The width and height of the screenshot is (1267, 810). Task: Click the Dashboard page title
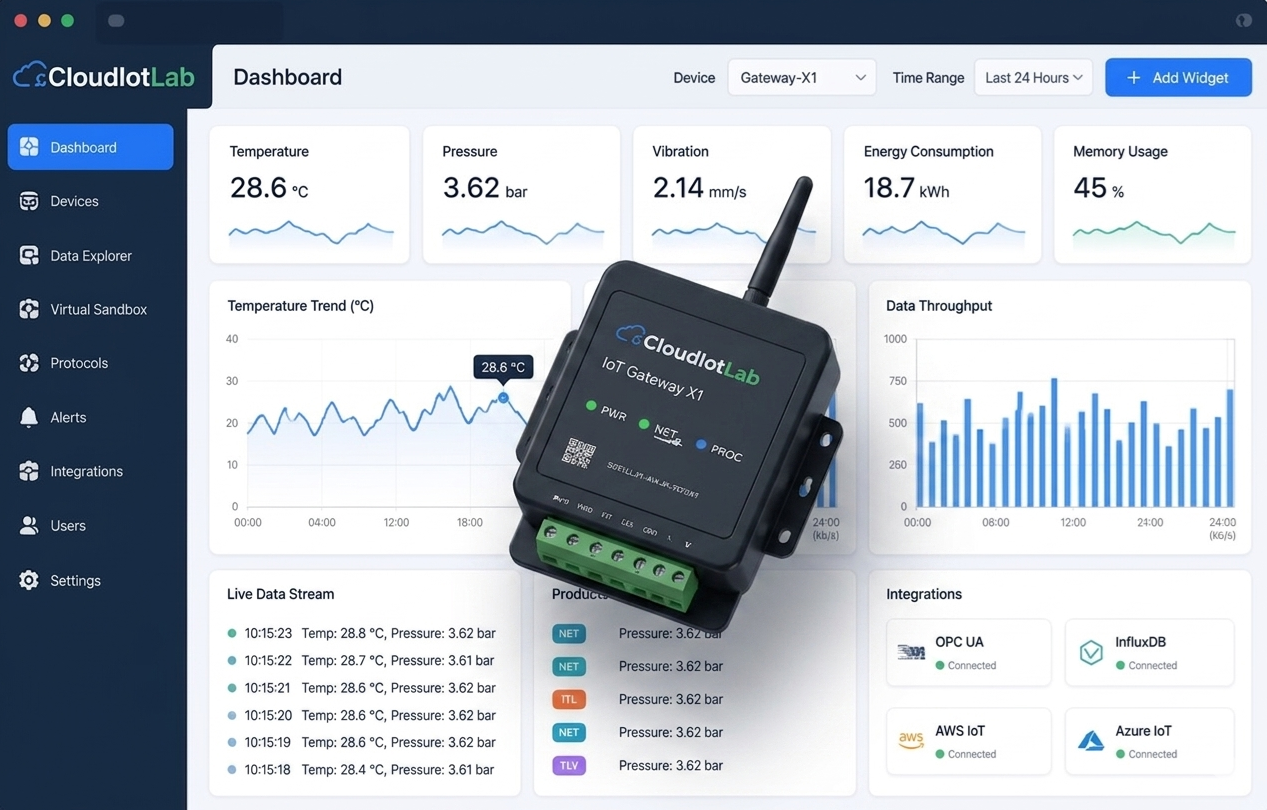(287, 77)
